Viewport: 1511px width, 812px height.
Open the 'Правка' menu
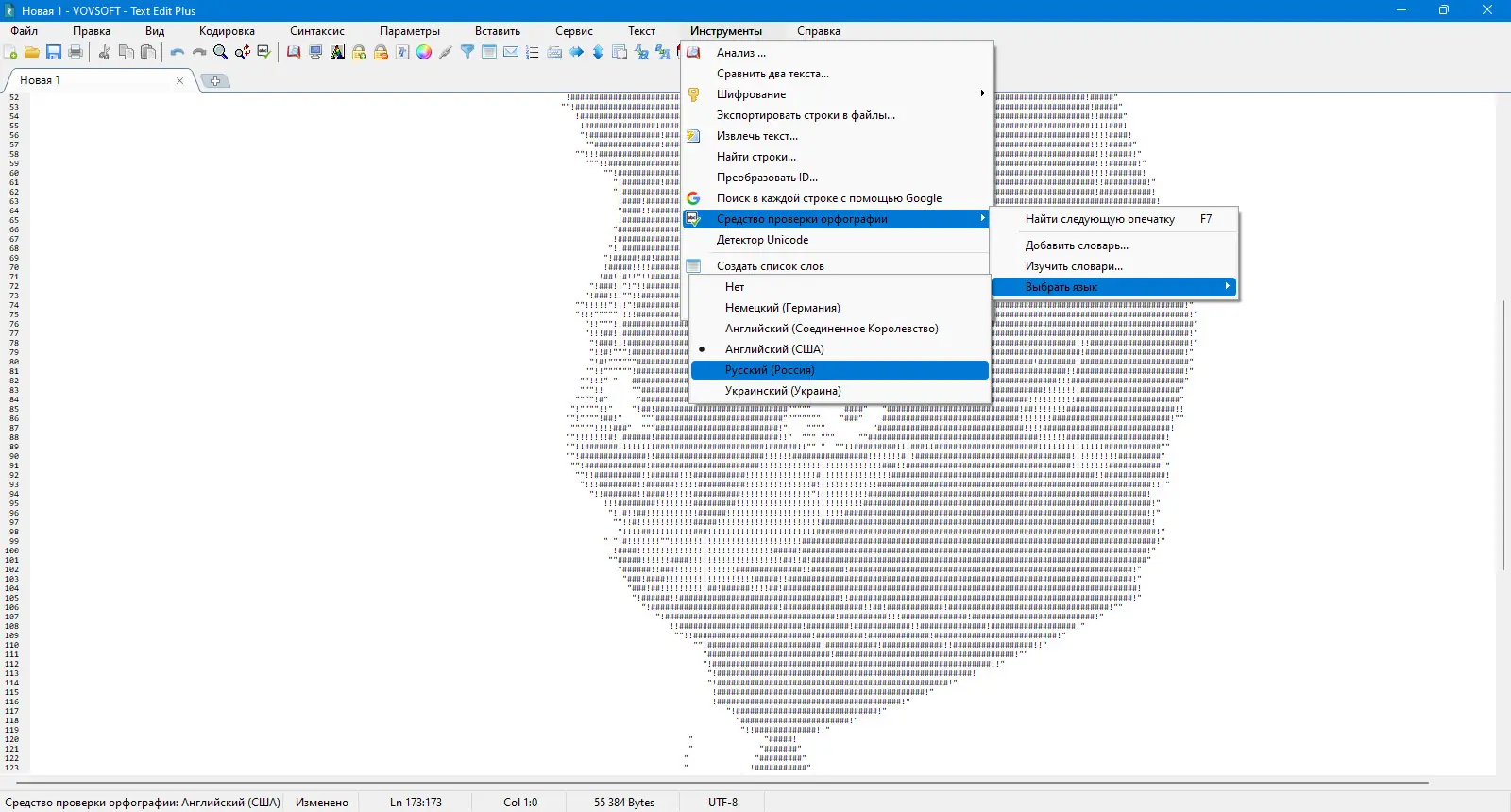[92, 31]
